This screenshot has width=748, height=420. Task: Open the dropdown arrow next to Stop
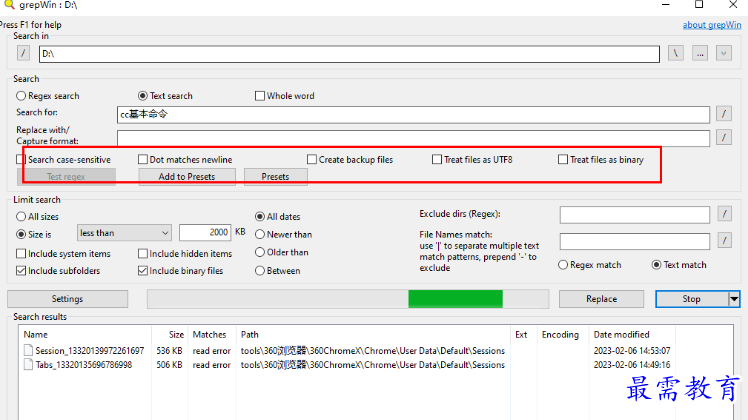click(x=734, y=299)
